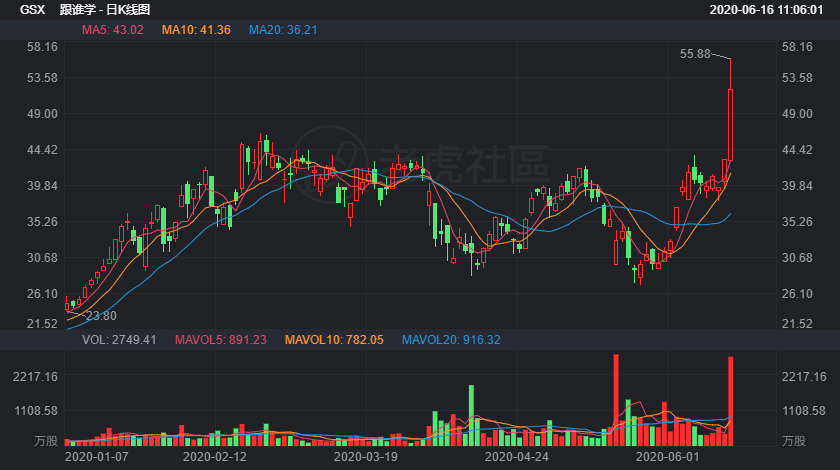Click the MA10: 41.36 indicator label
The height and width of the screenshot is (470, 840).
[196, 30]
